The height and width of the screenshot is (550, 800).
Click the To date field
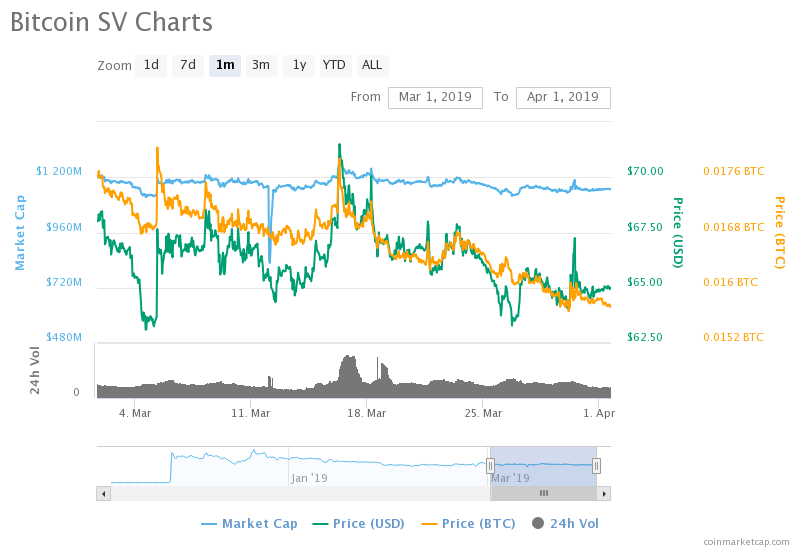coord(563,97)
